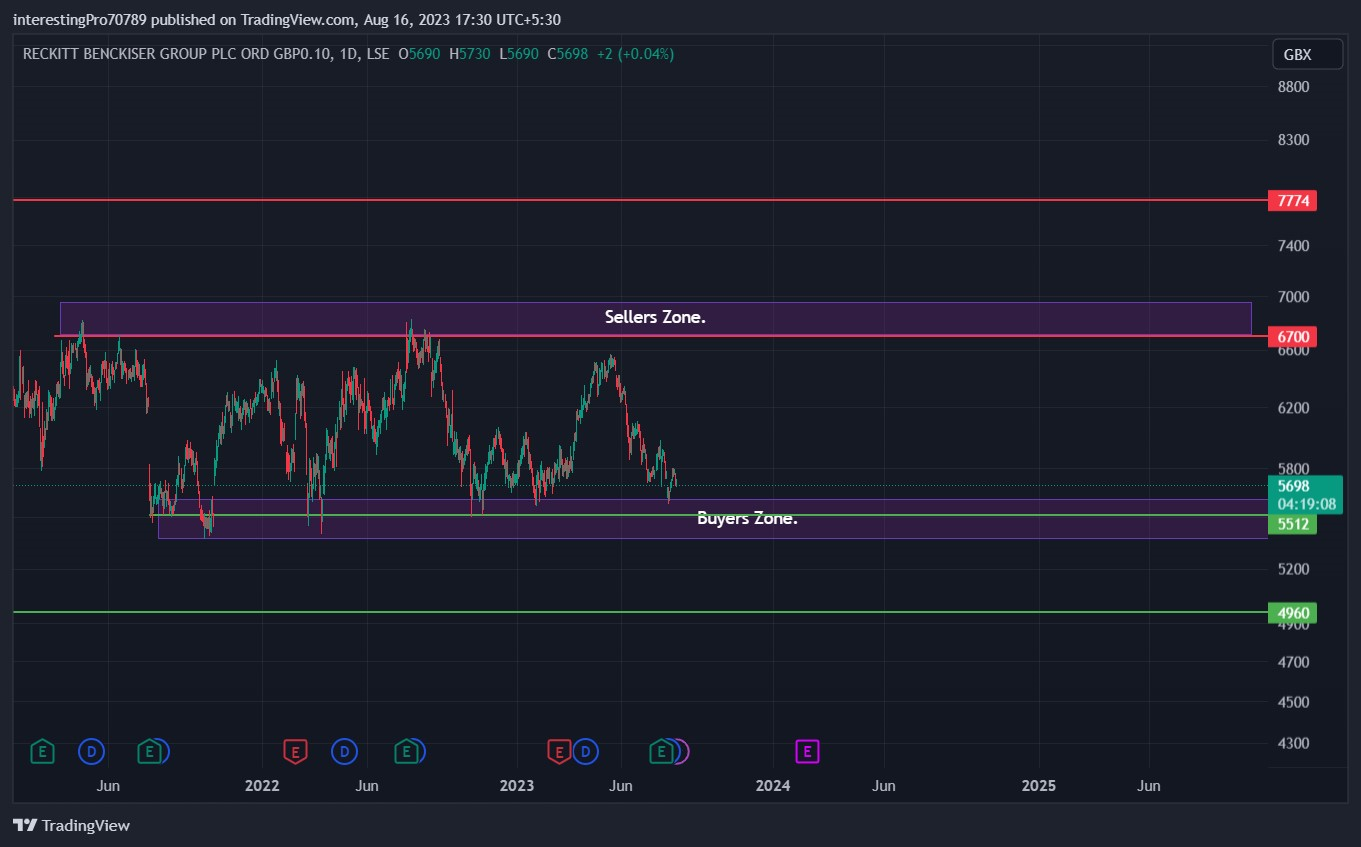Click the 2022 label on time axis

click(x=261, y=786)
